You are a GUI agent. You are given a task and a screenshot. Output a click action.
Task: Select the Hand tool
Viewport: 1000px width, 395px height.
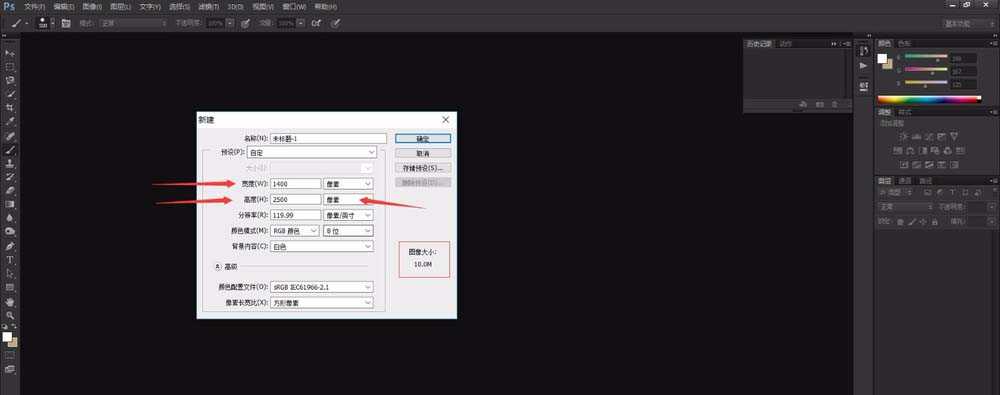[10, 301]
